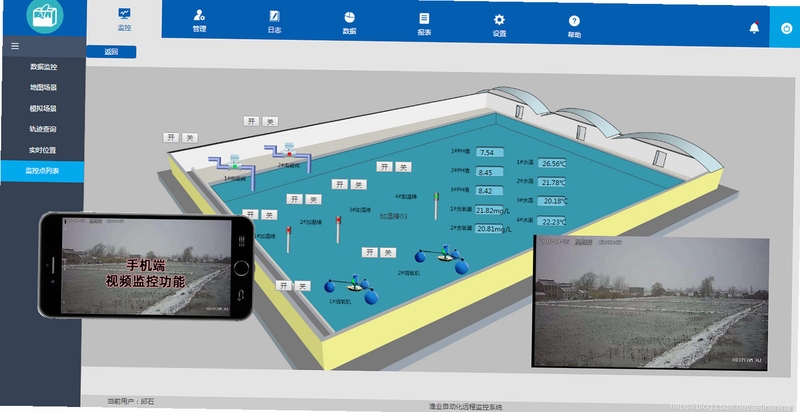
Task: Turn on 1# solenoid valve with 开
Action: coord(171,137)
